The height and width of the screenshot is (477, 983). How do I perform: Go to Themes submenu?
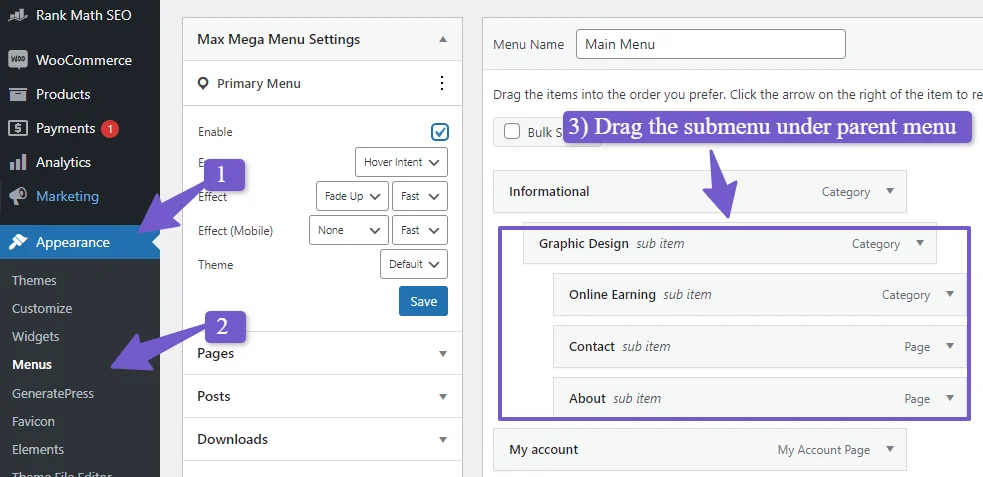tap(34, 280)
